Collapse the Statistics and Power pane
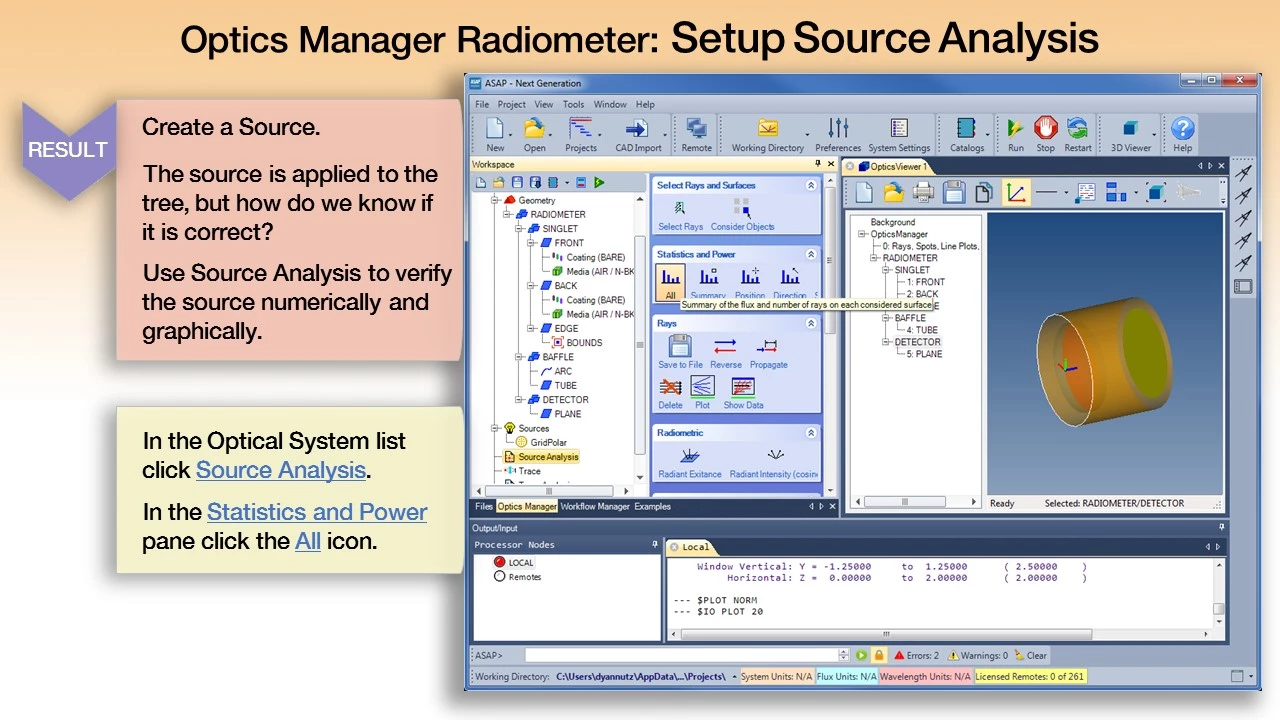 [811, 254]
